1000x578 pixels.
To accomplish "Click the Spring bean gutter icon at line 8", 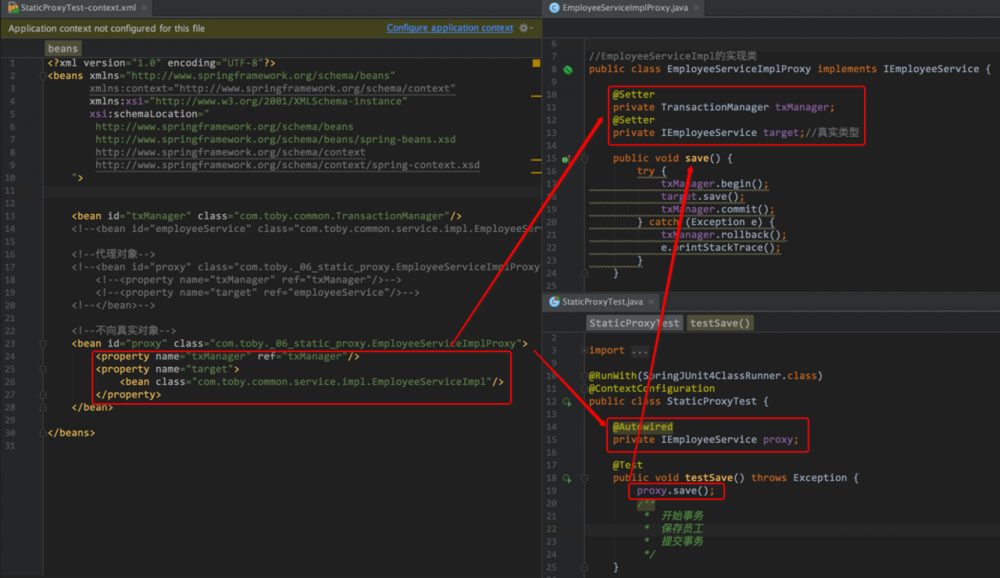I will click(567, 70).
